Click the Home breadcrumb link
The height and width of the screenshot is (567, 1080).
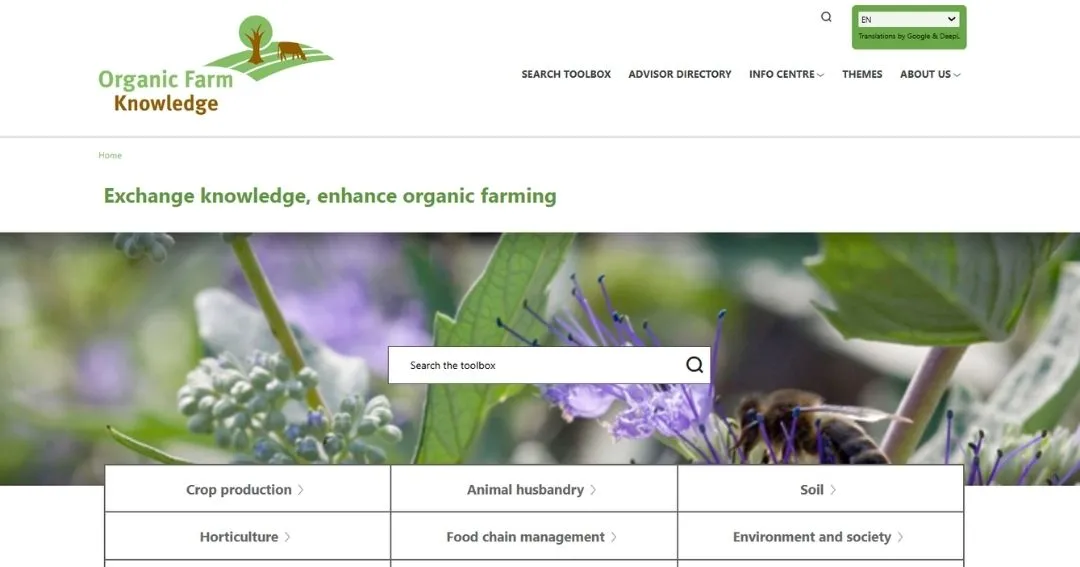coord(110,155)
